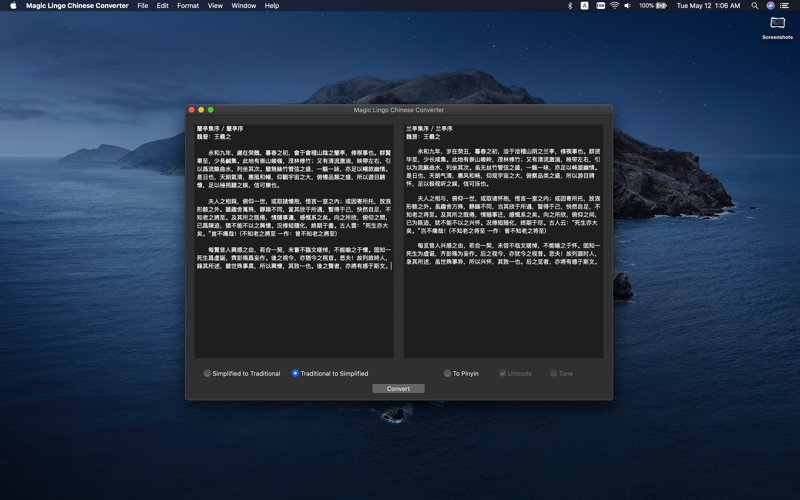Click the battery status icon
This screenshot has width=800, height=500.
(653, 6)
